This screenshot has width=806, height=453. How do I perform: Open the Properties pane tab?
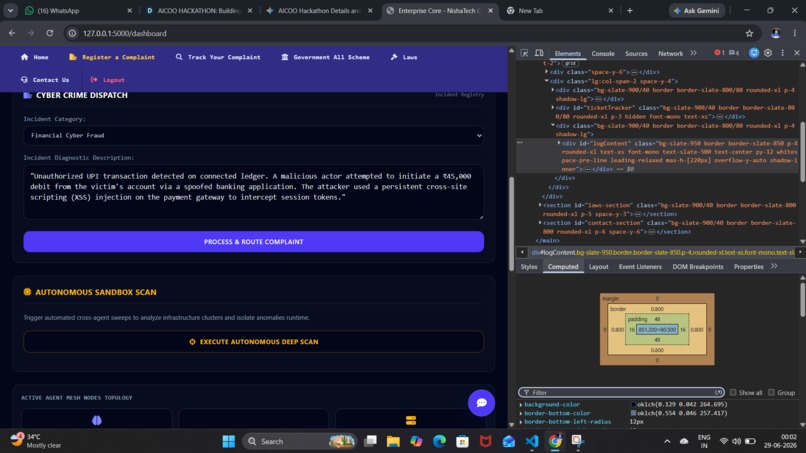(748, 267)
